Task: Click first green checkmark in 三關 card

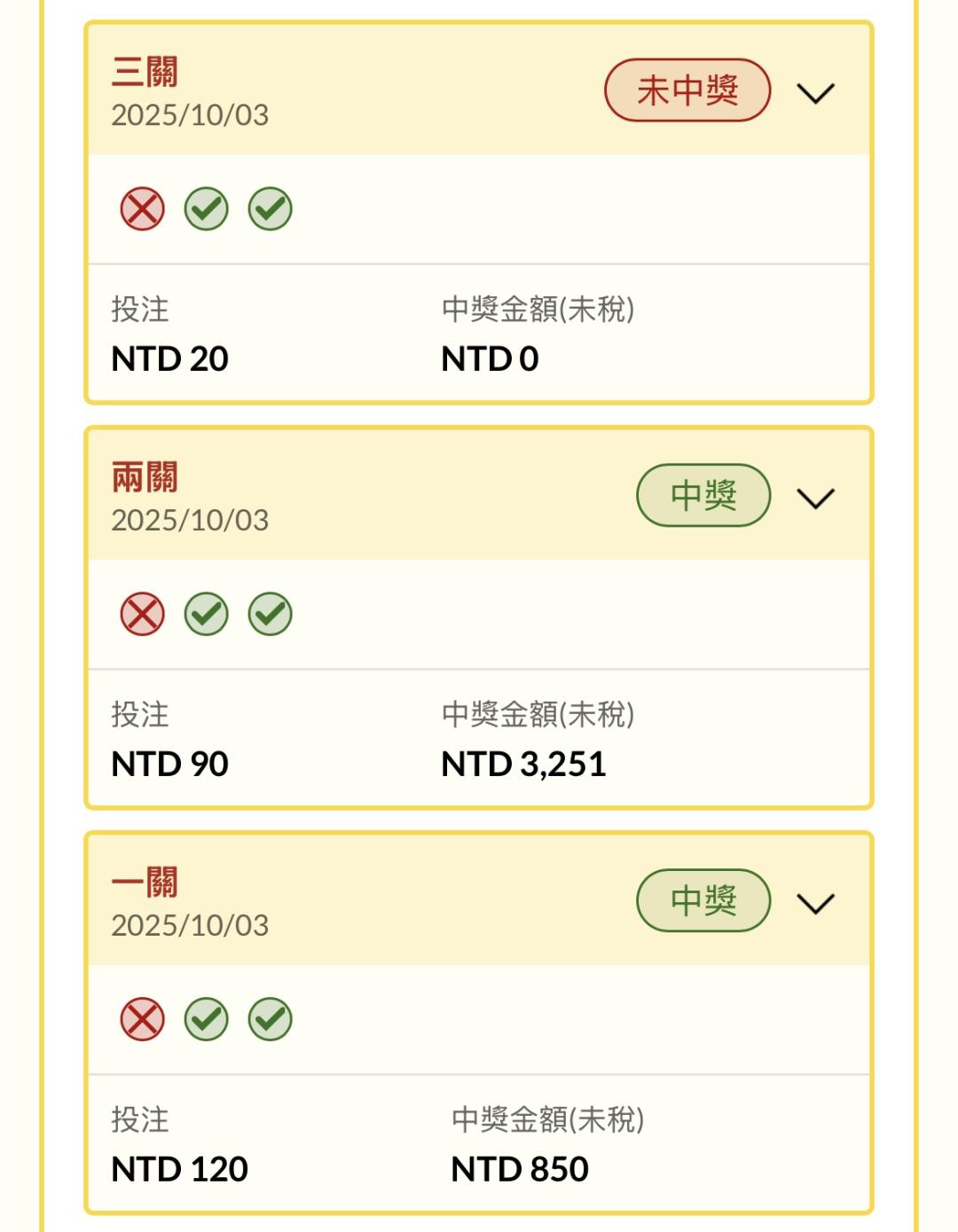Action: point(207,209)
